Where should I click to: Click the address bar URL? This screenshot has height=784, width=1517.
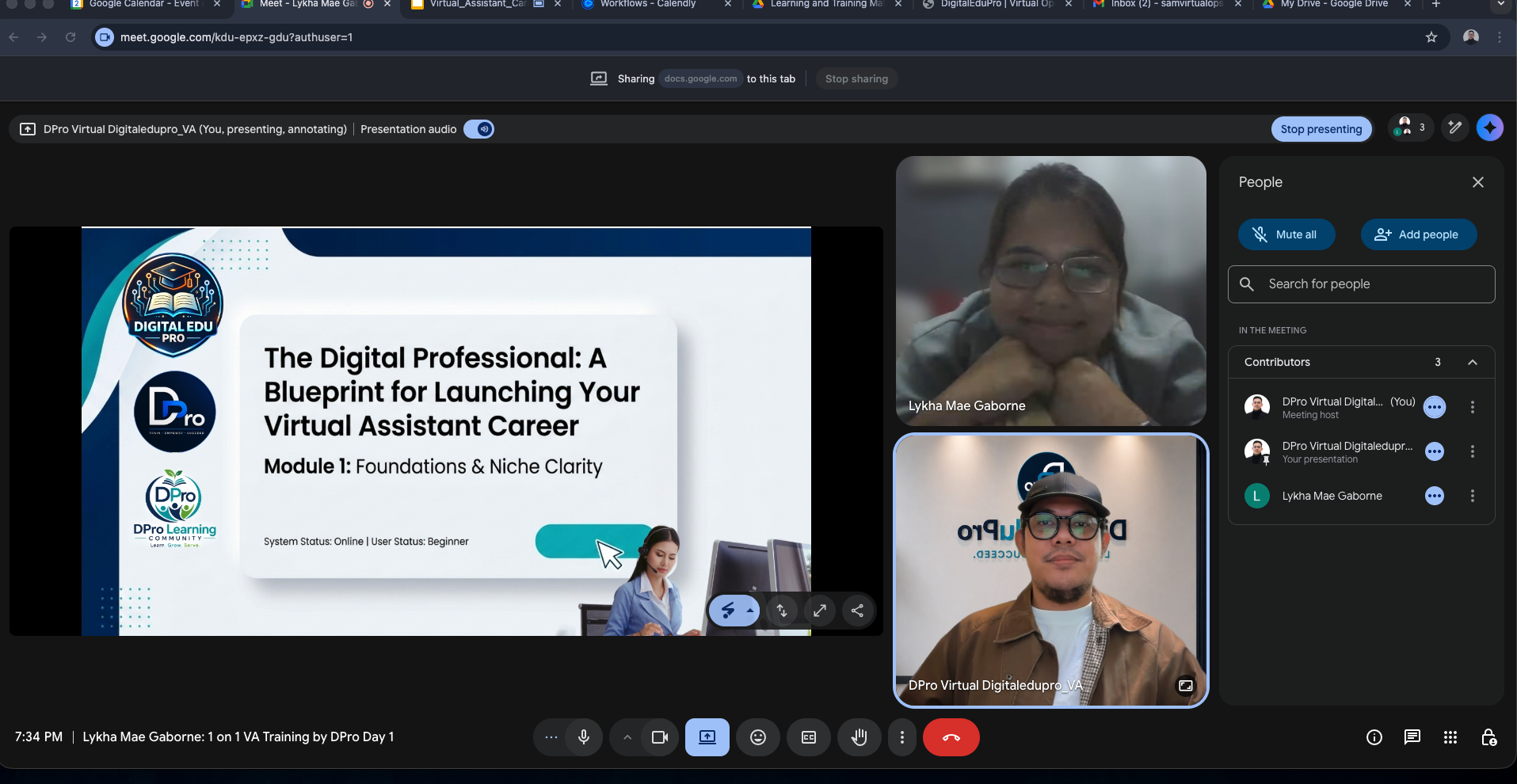(236, 37)
